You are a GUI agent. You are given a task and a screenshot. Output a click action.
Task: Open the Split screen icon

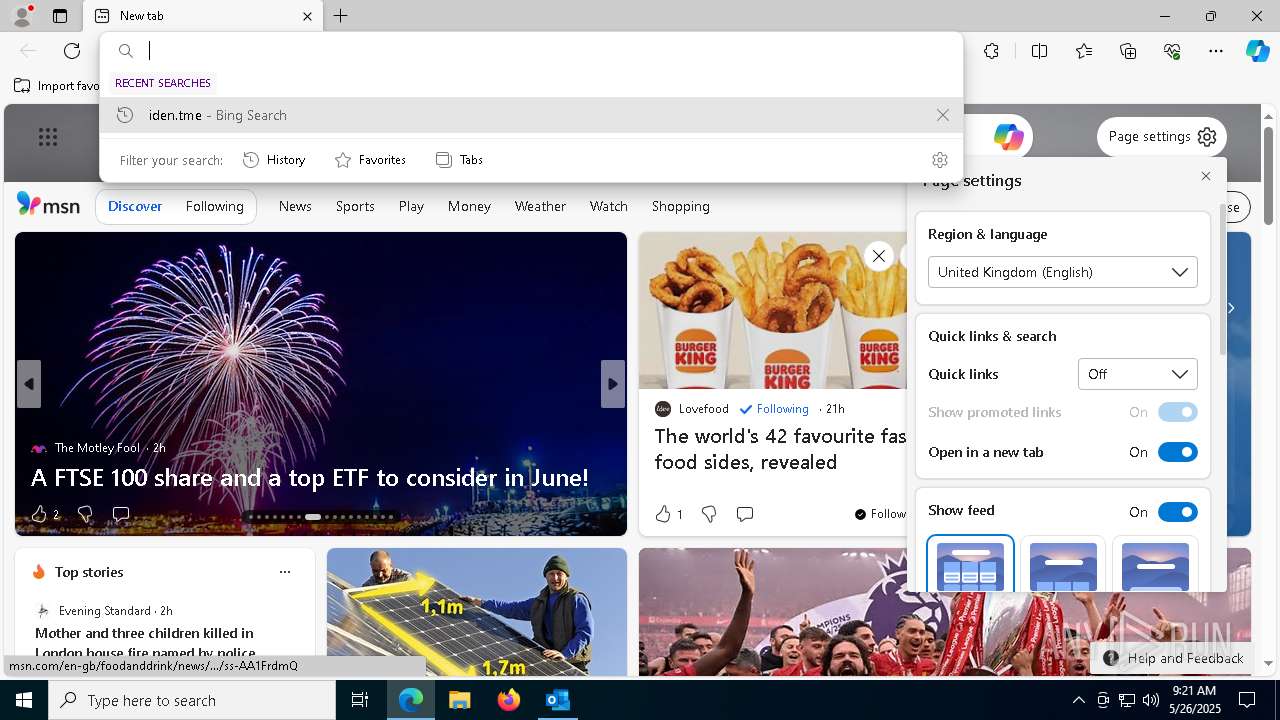pyautogui.click(x=1039, y=51)
